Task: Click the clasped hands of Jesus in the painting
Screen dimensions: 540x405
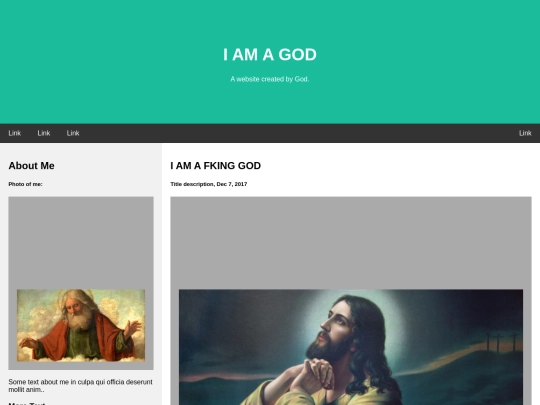Action: [315, 374]
